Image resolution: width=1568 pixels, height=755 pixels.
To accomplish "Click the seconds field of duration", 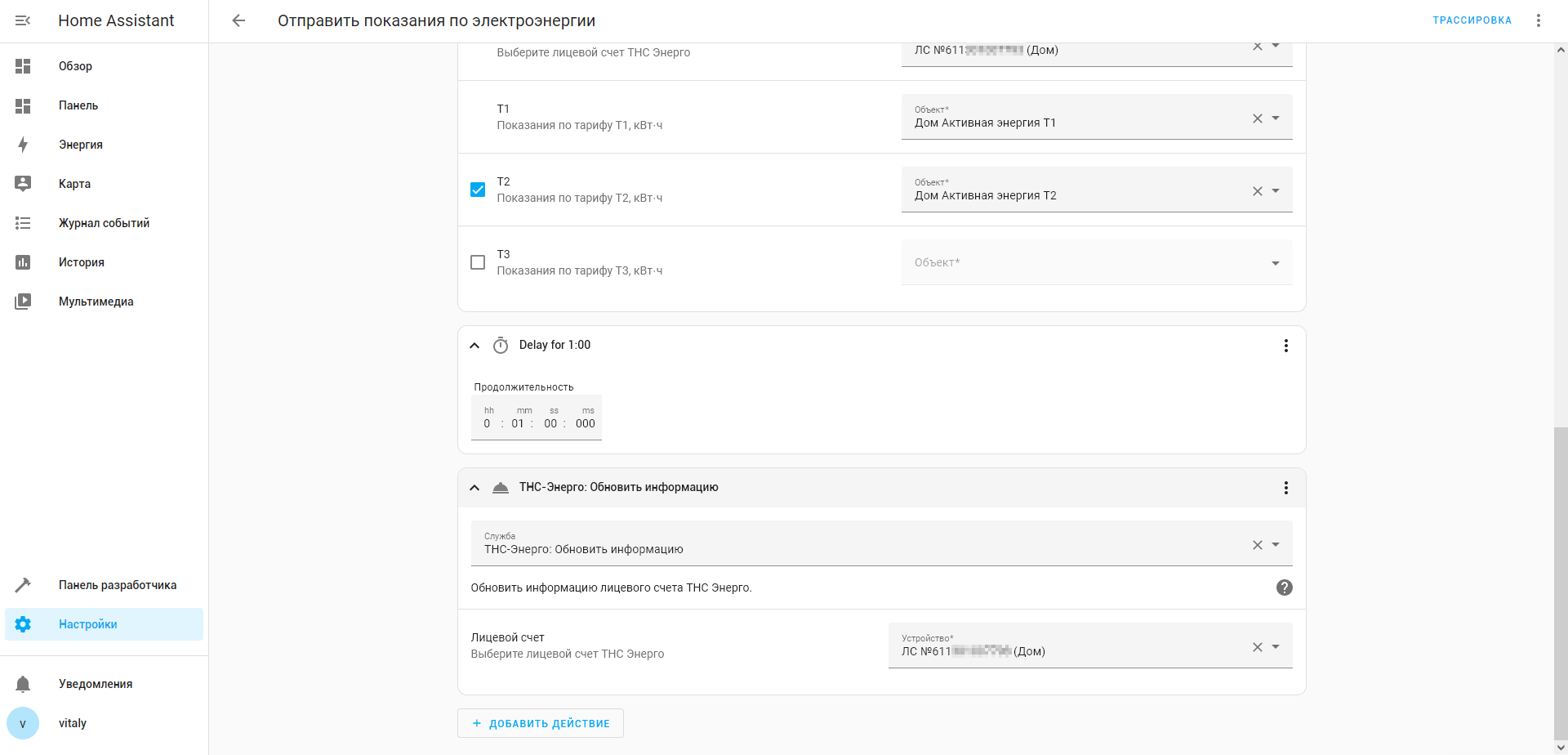I will (551, 423).
